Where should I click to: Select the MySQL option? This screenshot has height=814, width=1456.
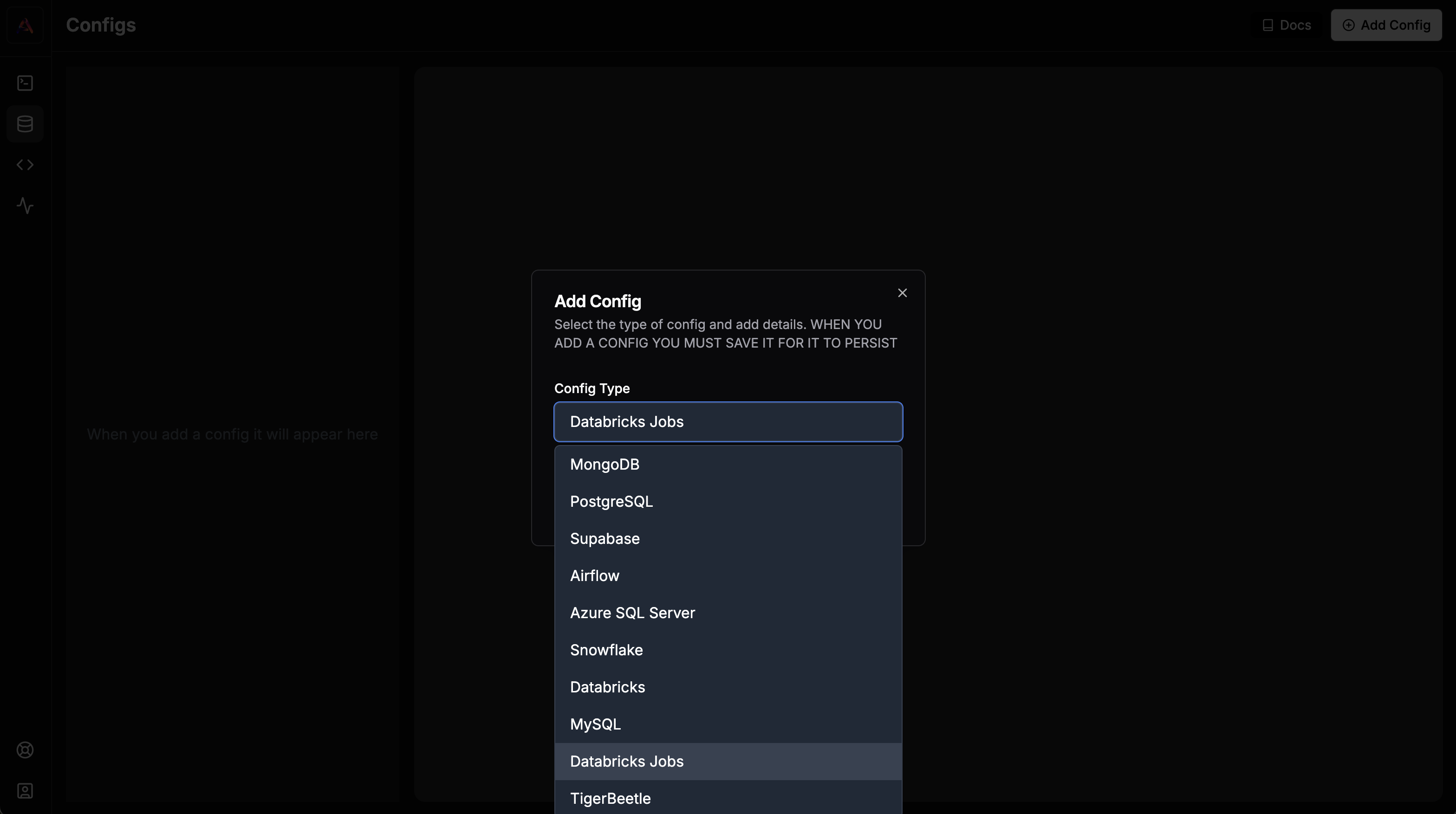click(728, 724)
